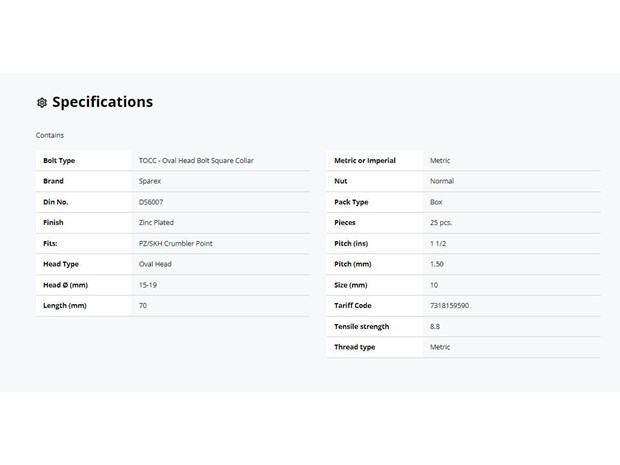Select the 1 1/2 pitch inches value
Image resolution: width=620 pixels, height=465 pixels.
coord(438,243)
